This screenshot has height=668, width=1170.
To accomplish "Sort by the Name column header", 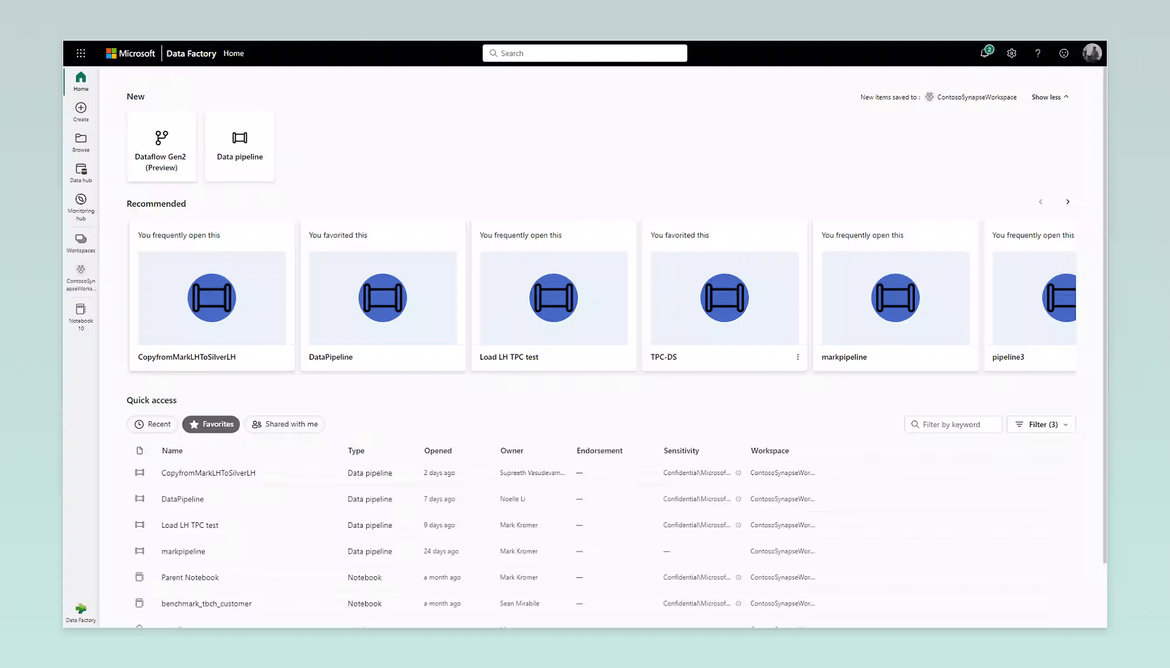I will [x=172, y=451].
